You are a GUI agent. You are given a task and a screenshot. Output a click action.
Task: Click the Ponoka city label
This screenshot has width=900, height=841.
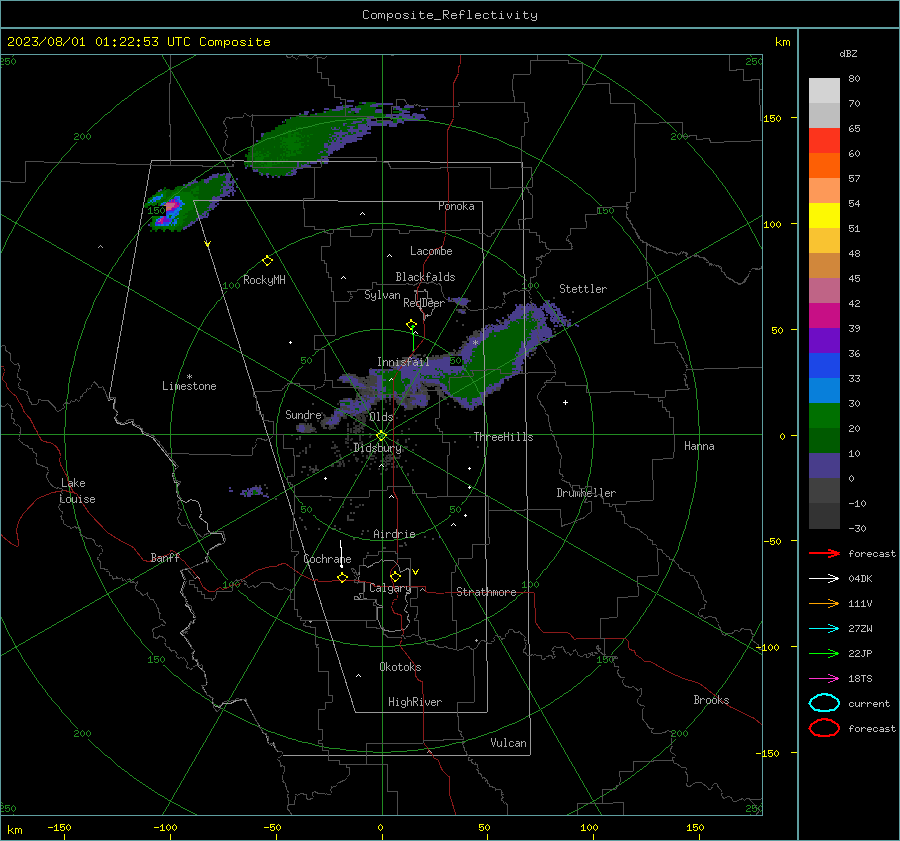click(x=456, y=206)
